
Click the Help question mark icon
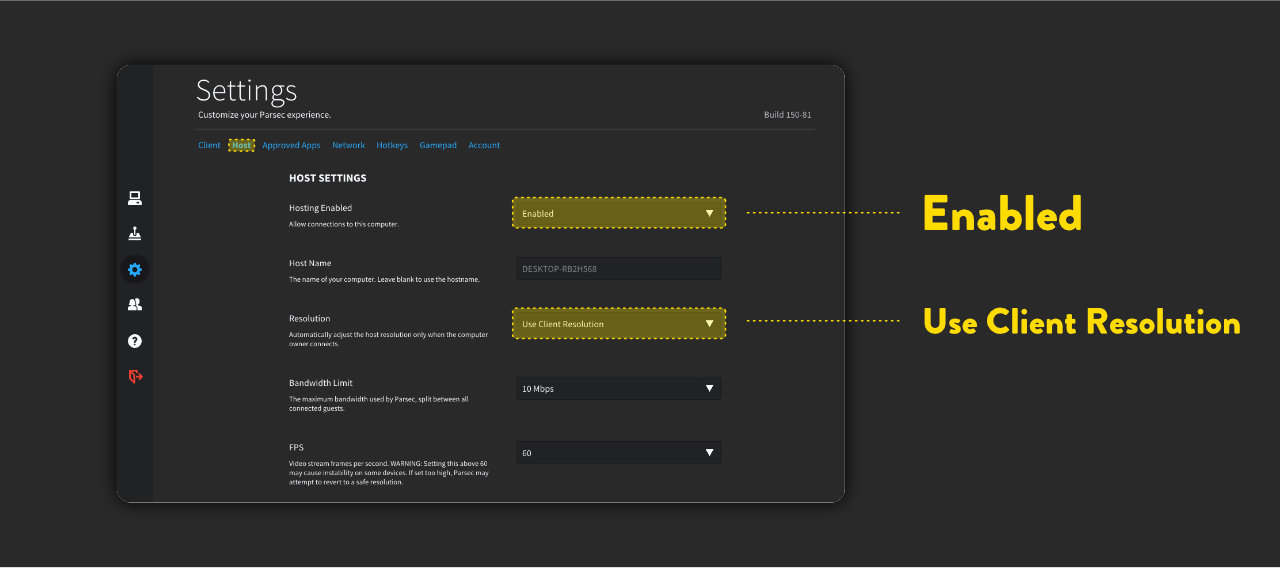coord(135,341)
